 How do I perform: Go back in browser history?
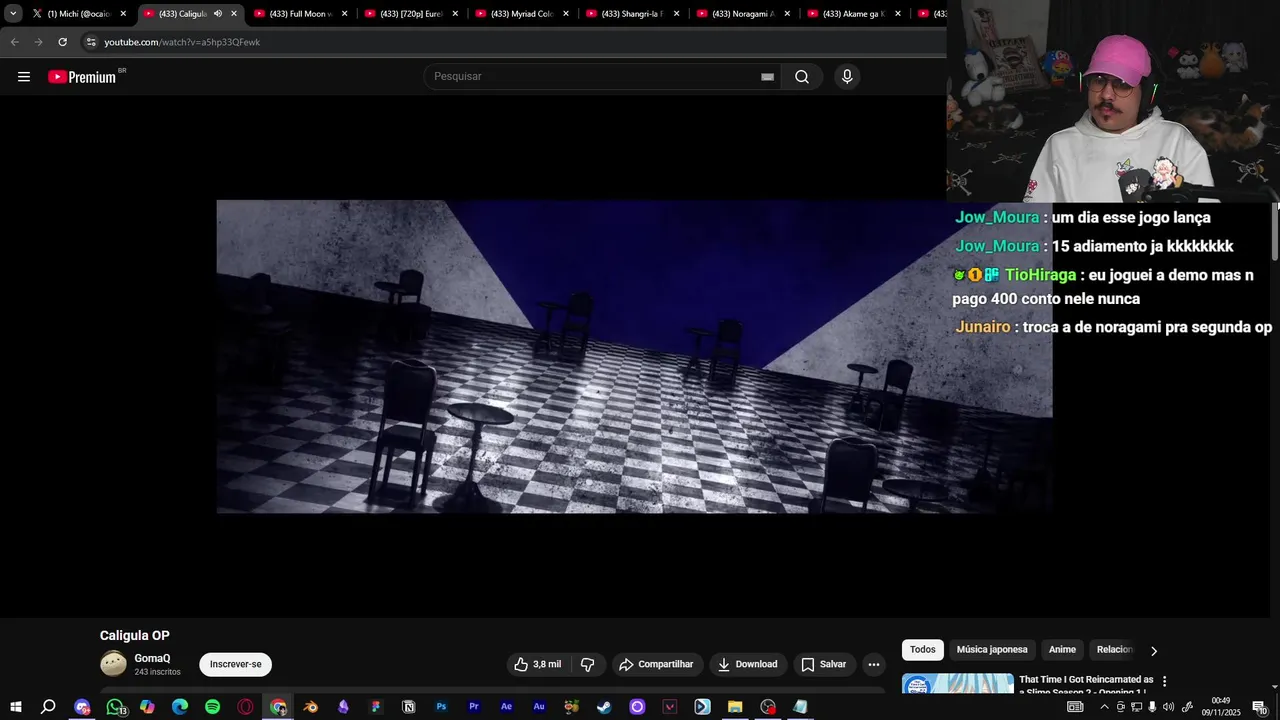pyautogui.click(x=14, y=42)
